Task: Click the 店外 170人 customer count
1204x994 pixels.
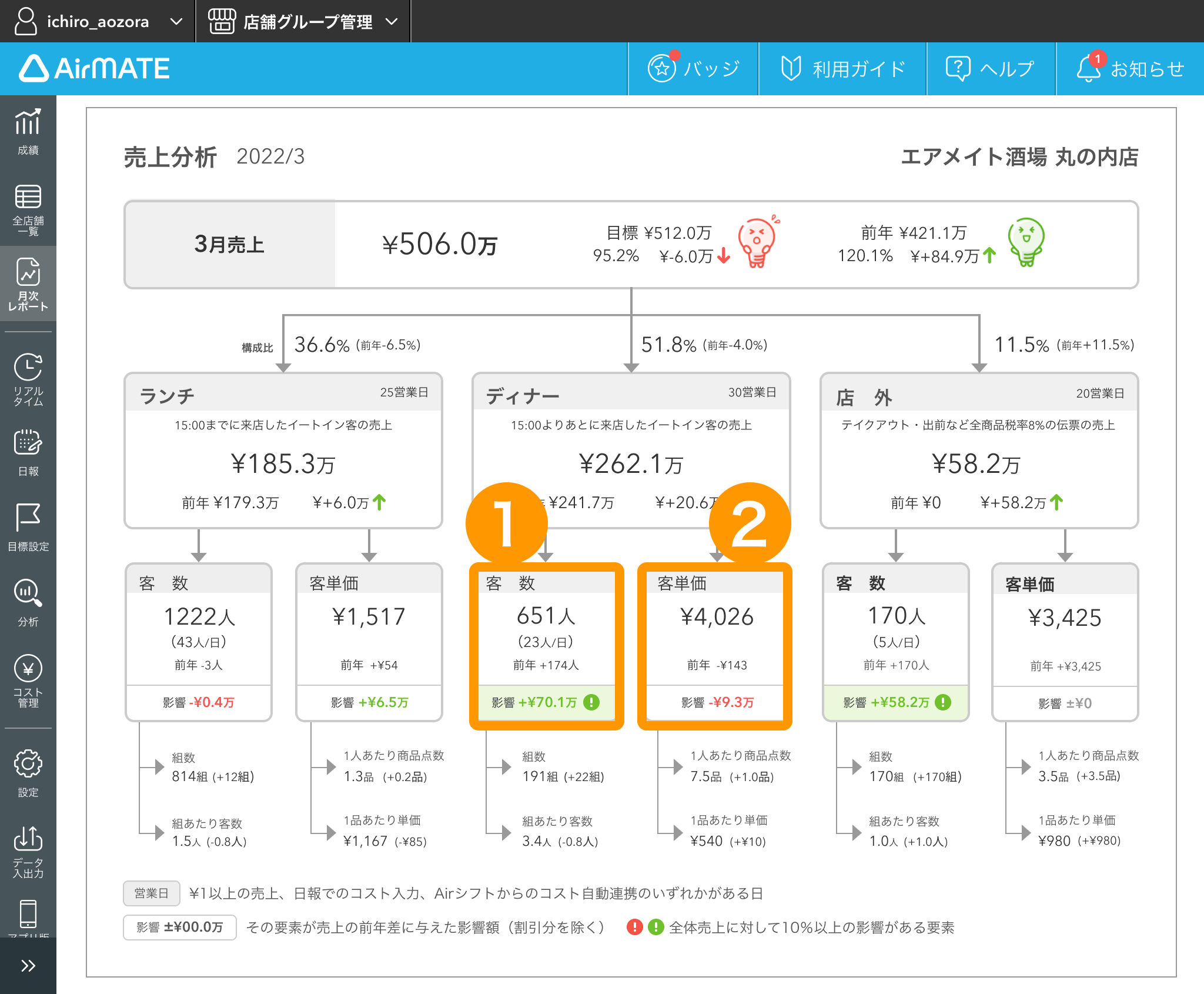Action: coord(897,616)
